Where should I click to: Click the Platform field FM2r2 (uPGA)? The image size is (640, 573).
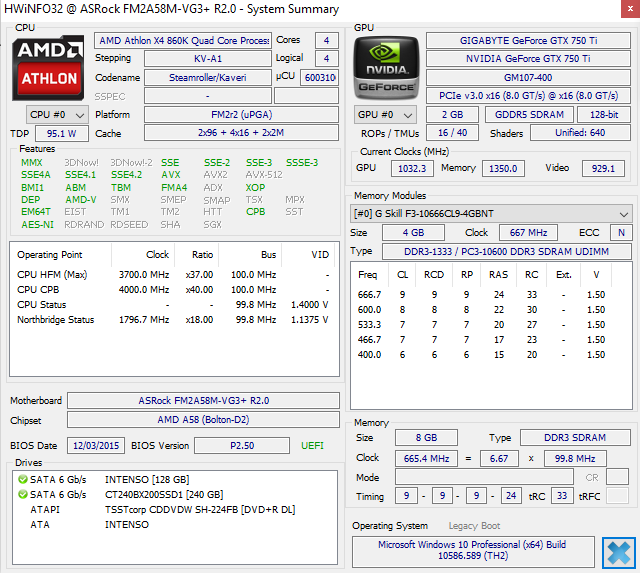tap(241, 115)
